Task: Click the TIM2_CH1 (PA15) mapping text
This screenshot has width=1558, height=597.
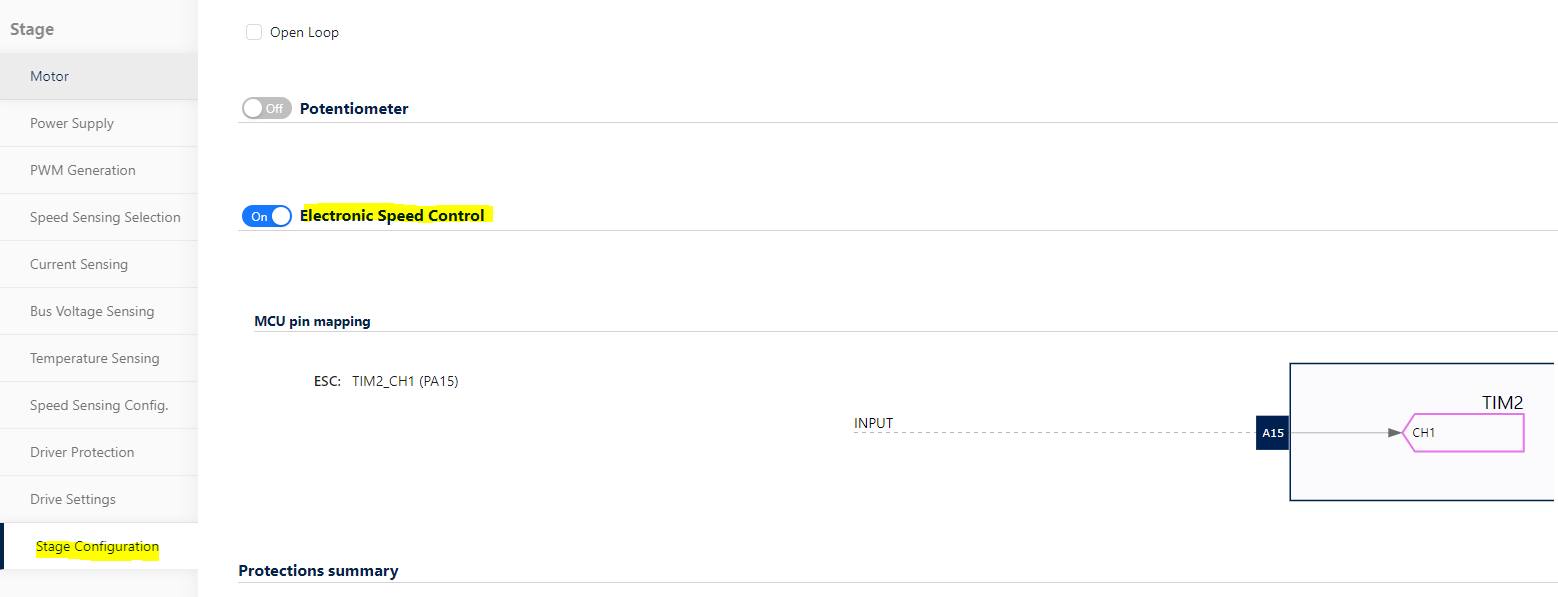Action: point(405,381)
